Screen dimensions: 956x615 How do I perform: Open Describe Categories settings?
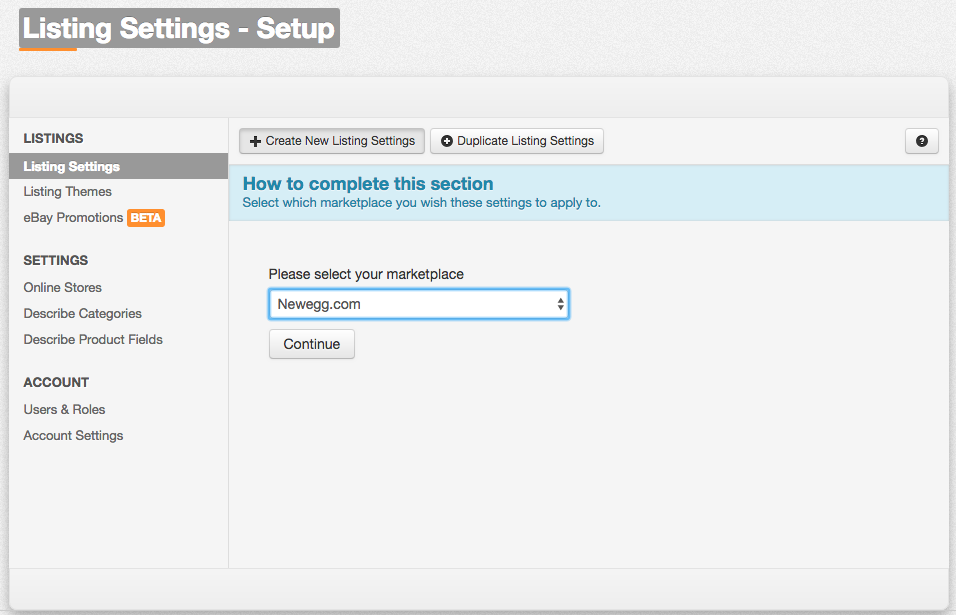coord(82,313)
